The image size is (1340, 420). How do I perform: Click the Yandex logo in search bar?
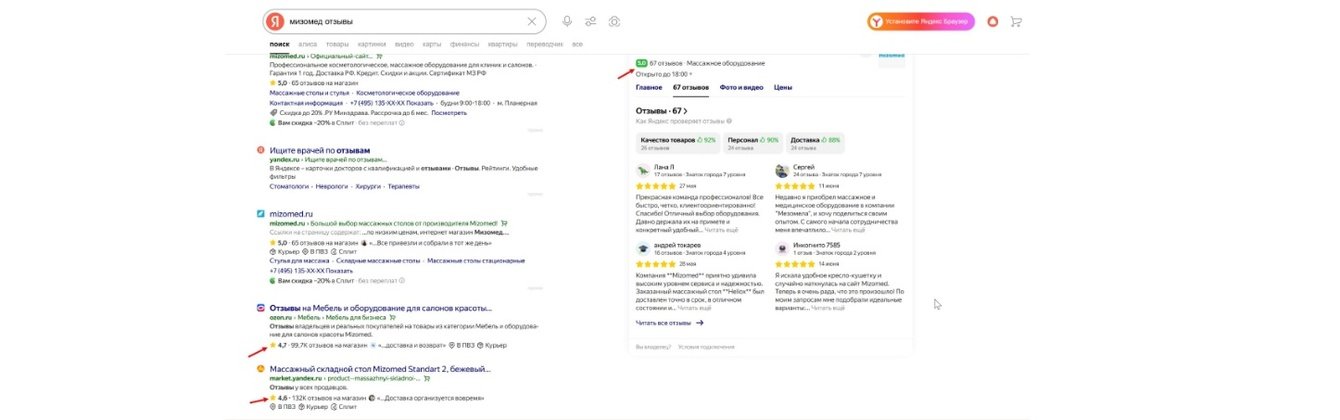[x=275, y=21]
